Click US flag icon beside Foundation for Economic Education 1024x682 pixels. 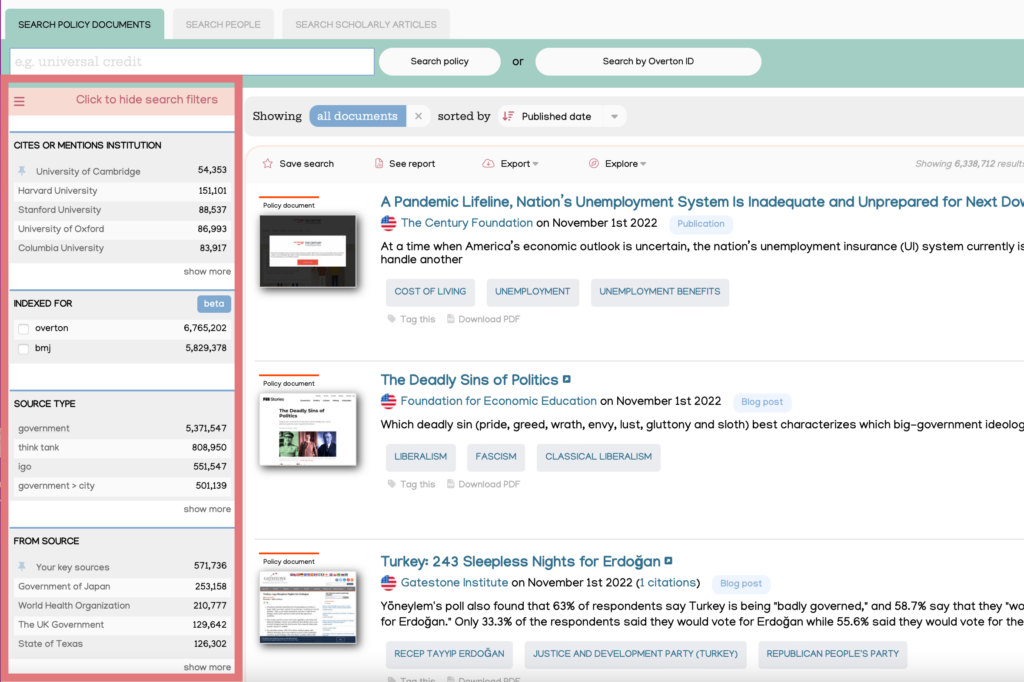coord(389,401)
